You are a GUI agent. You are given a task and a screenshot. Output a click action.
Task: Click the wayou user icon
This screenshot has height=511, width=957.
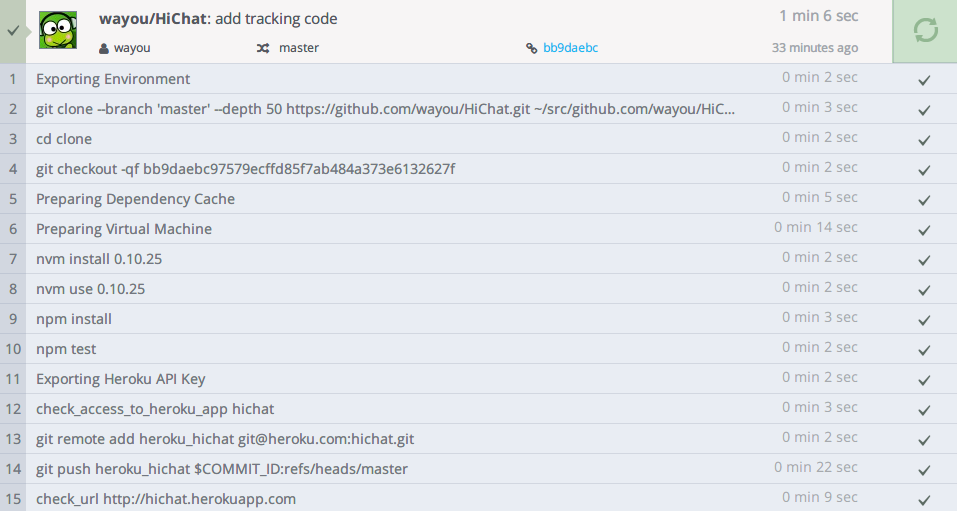(x=104, y=48)
